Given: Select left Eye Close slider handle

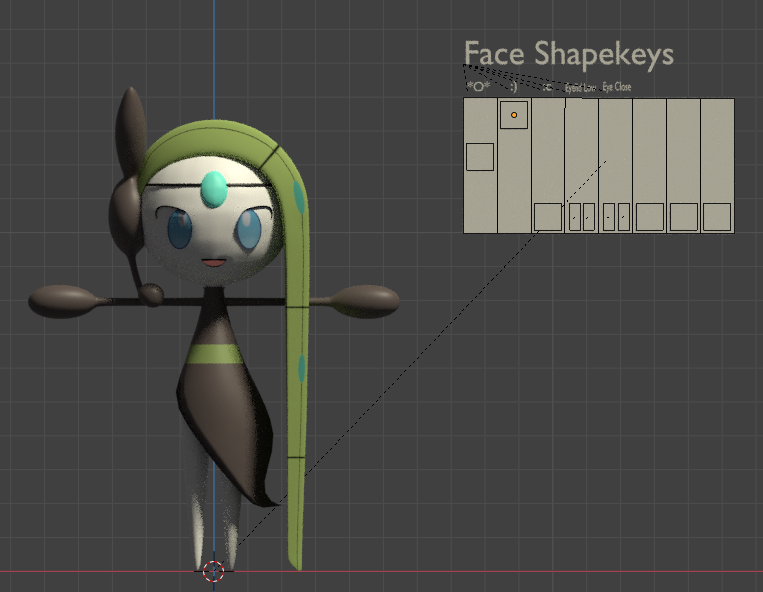Looking at the screenshot, I should point(609,217).
